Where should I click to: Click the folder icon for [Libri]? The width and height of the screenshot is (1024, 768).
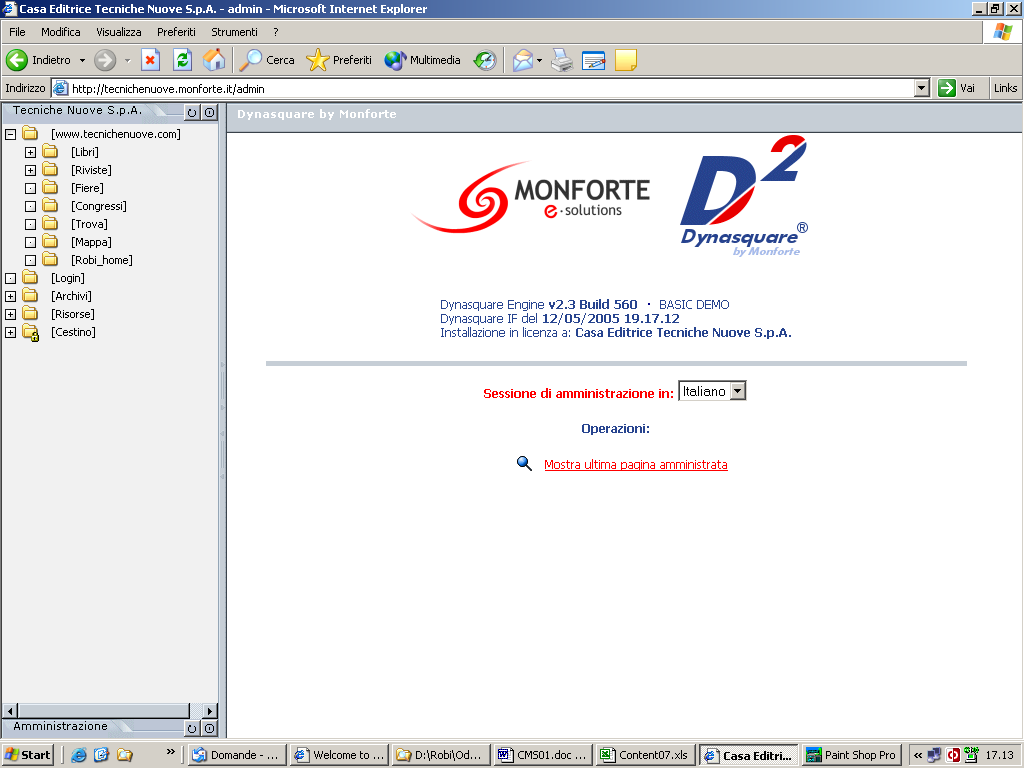50,152
